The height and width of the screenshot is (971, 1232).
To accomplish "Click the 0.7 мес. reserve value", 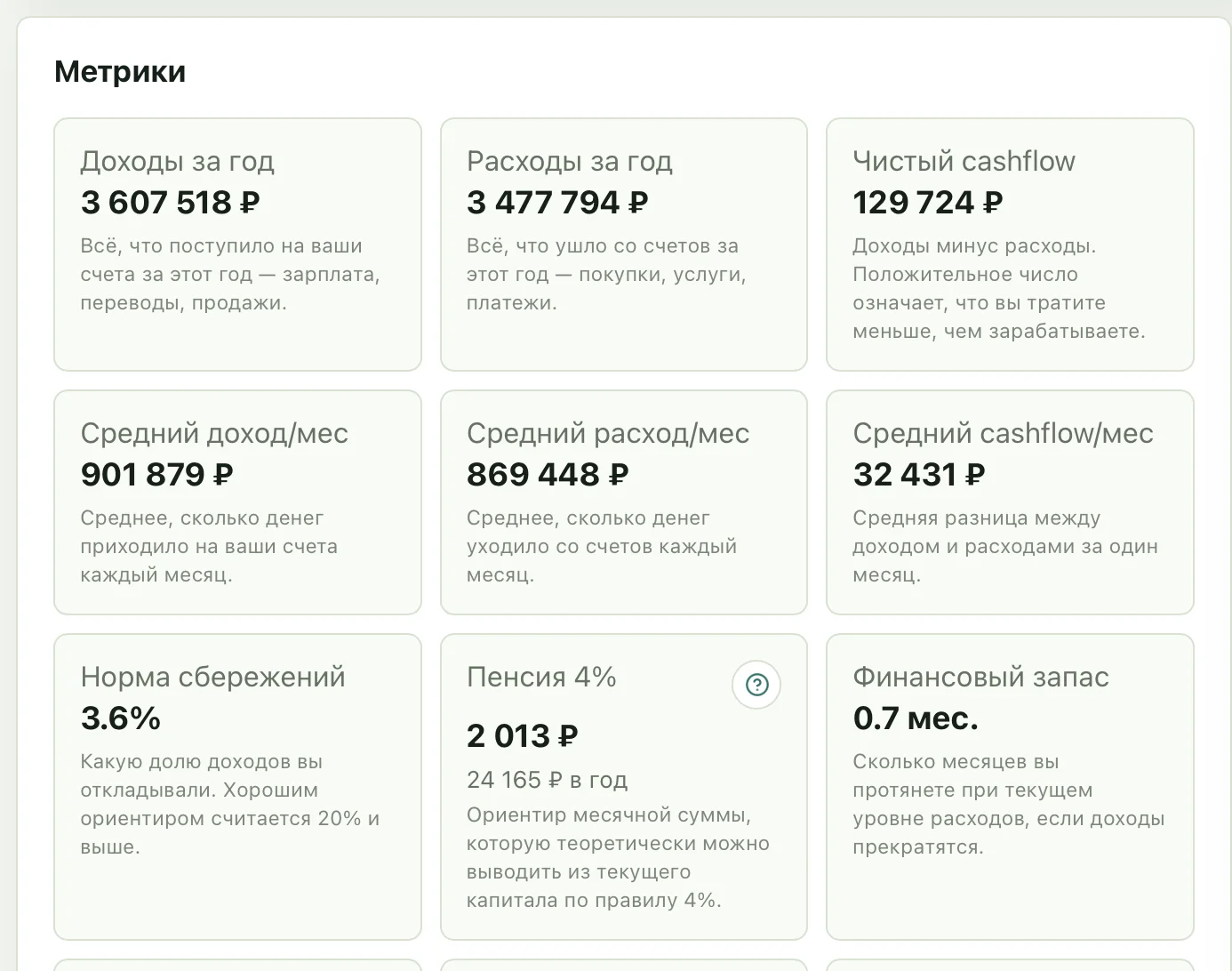I will click(x=916, y=718).
